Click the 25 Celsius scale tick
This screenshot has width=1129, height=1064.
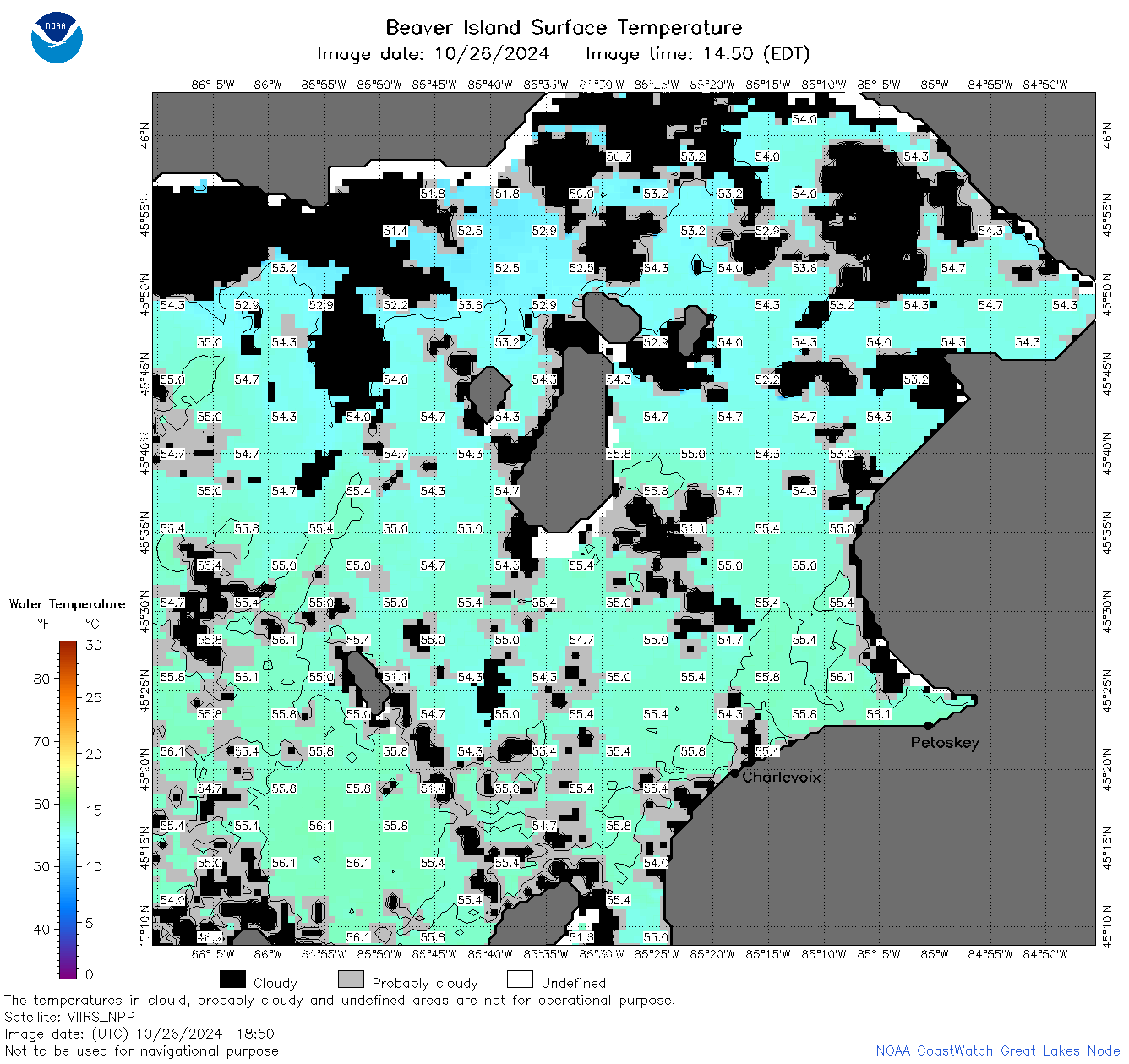[94, 698]
